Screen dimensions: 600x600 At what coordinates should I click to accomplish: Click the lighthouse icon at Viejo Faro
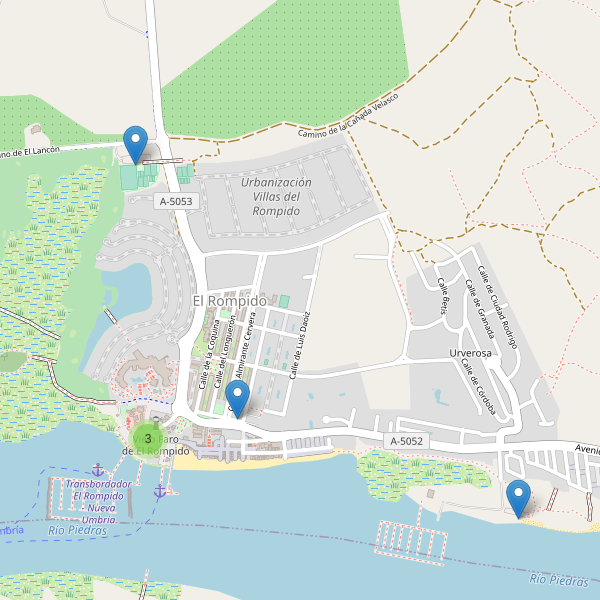point(156,423)
